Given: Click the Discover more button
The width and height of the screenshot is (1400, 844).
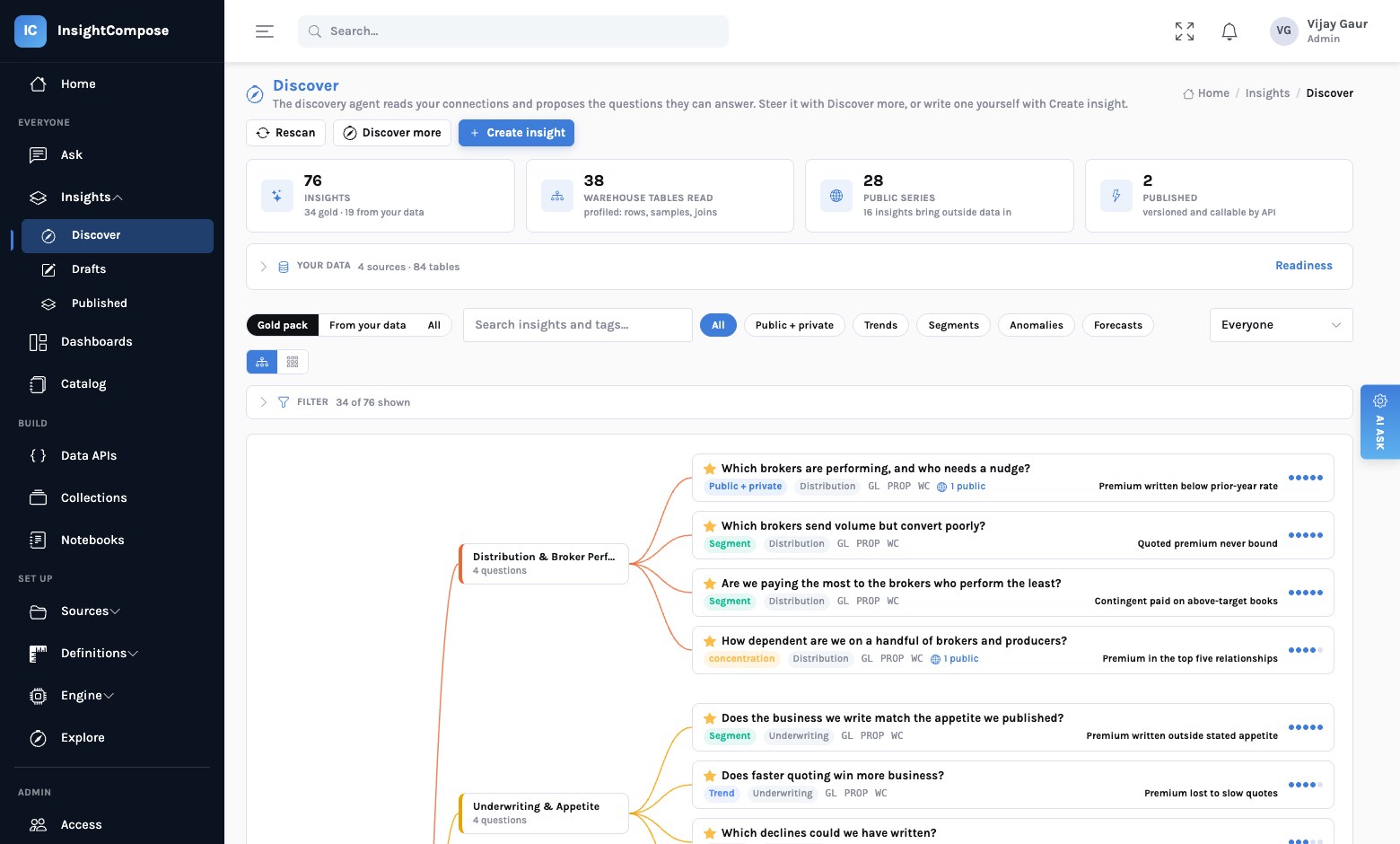Looking at the screenshot, I should point(392,133).
